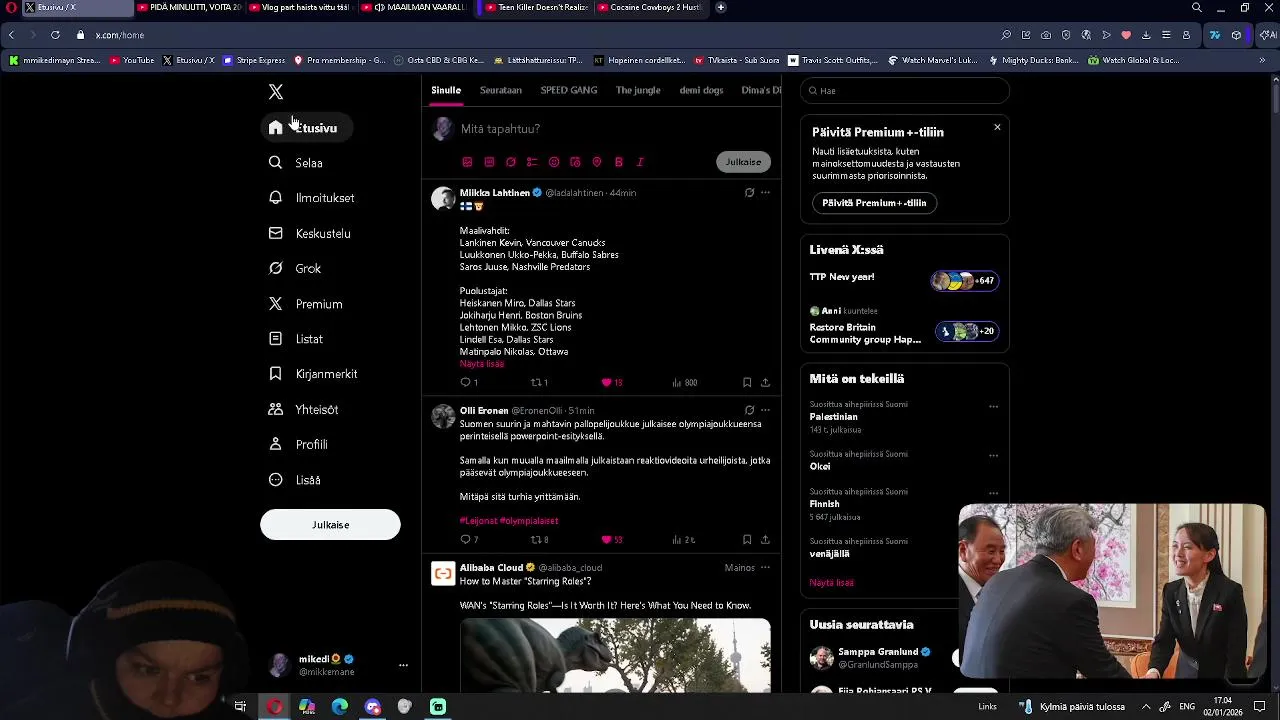Viewport: 1280px width, 720px height.
Task: Expand Lisää more menu in sidebar
Action: [295, 480]
